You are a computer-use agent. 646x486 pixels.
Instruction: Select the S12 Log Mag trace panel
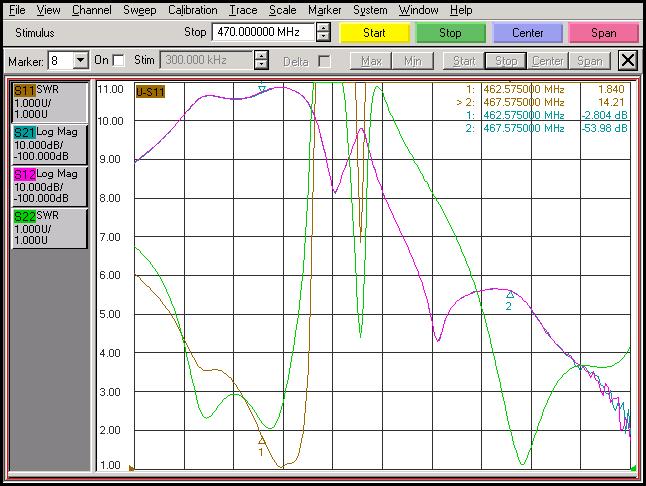(x=49, y=186)
